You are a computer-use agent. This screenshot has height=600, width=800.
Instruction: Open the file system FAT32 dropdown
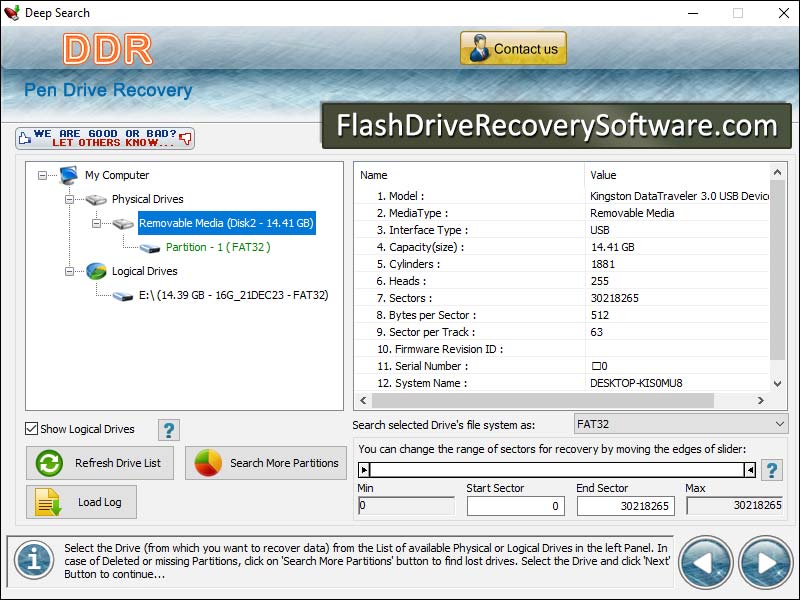point(681,424)
